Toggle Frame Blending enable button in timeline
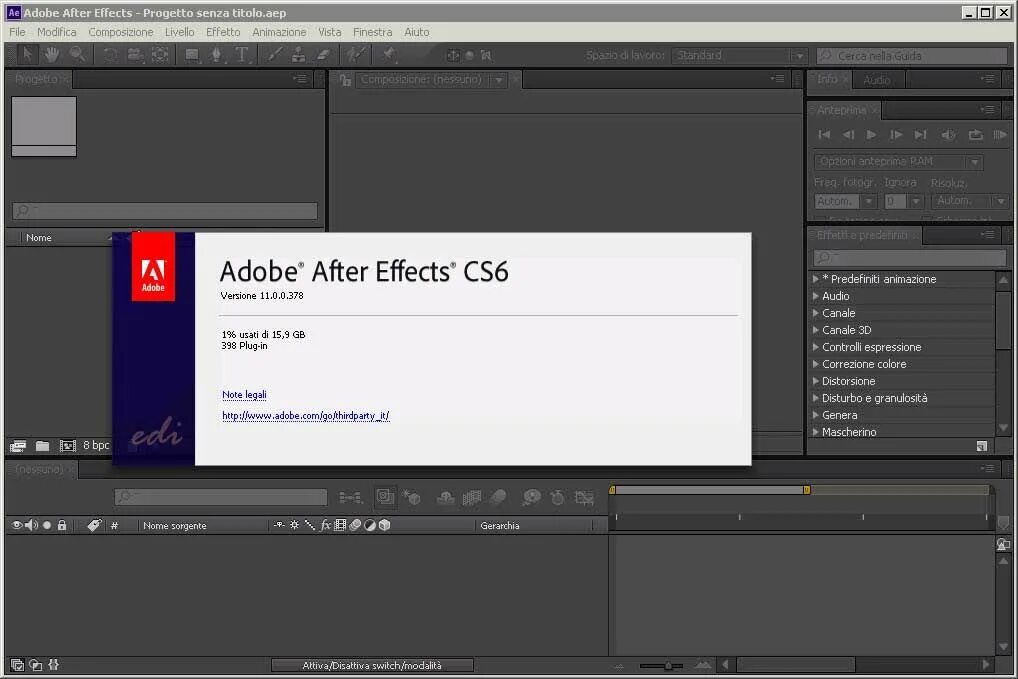Image resolution: width=1018 pixels, height=679 pixels. tap(472, 498)
